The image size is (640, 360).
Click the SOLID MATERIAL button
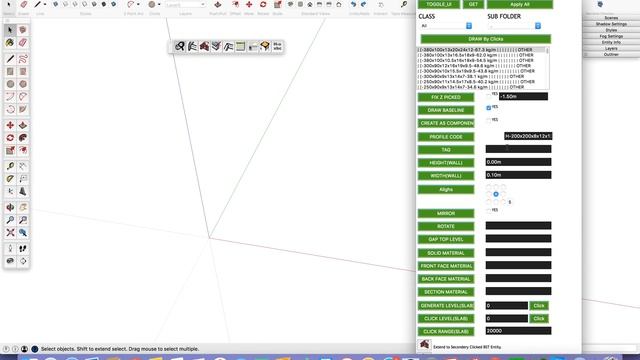pos(446,253)
